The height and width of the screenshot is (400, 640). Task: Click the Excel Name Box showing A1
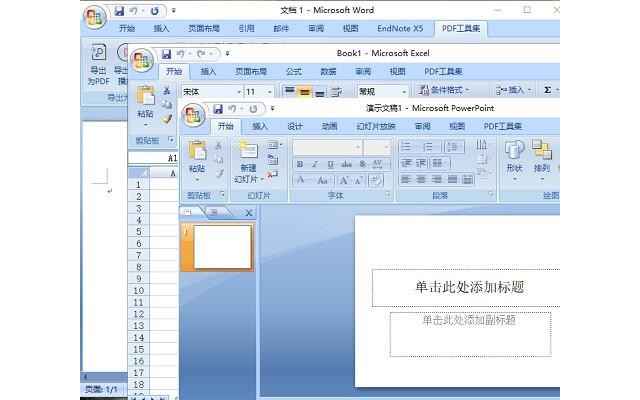(153, 158)
